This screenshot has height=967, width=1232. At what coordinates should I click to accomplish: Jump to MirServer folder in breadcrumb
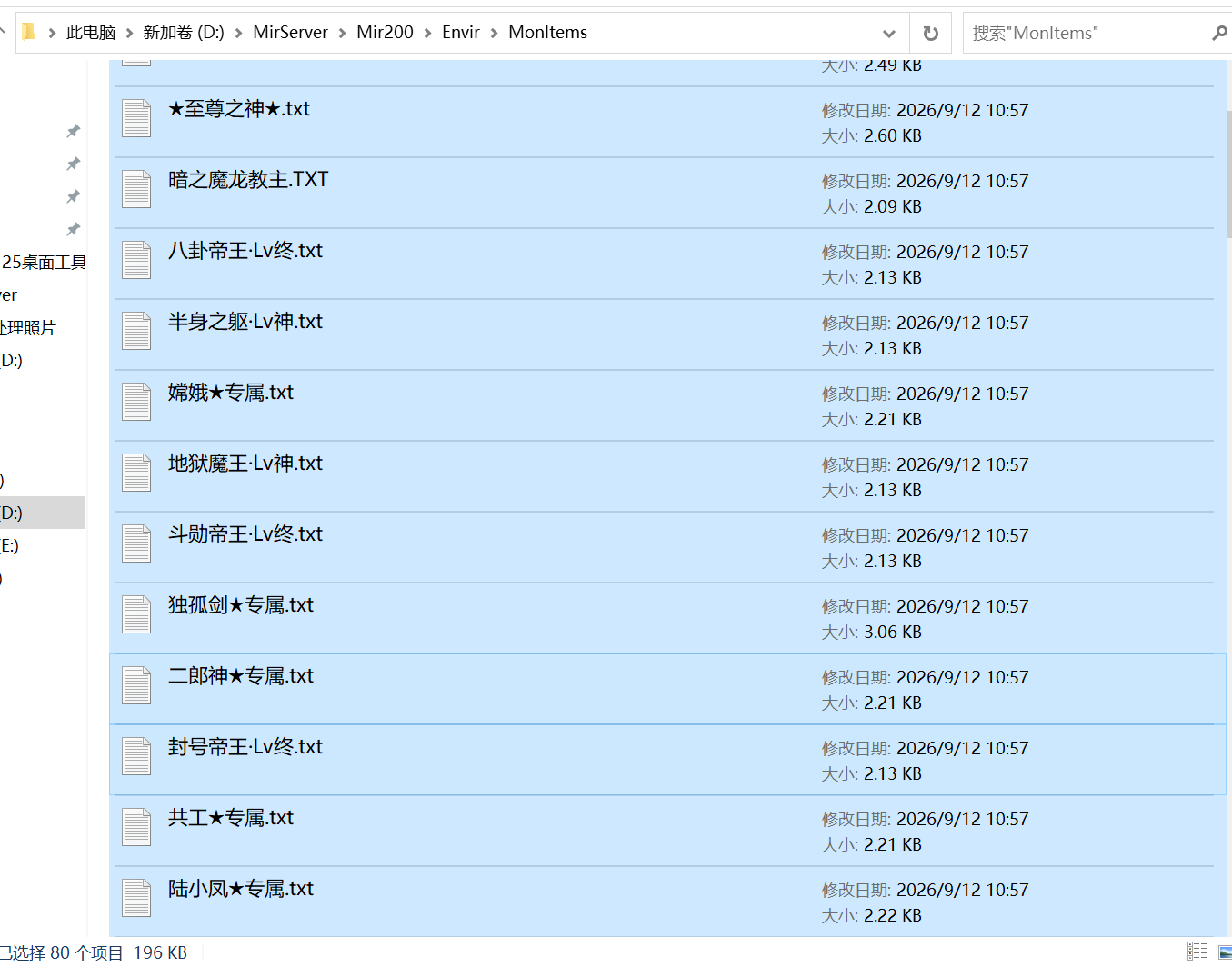pos(290,33)
